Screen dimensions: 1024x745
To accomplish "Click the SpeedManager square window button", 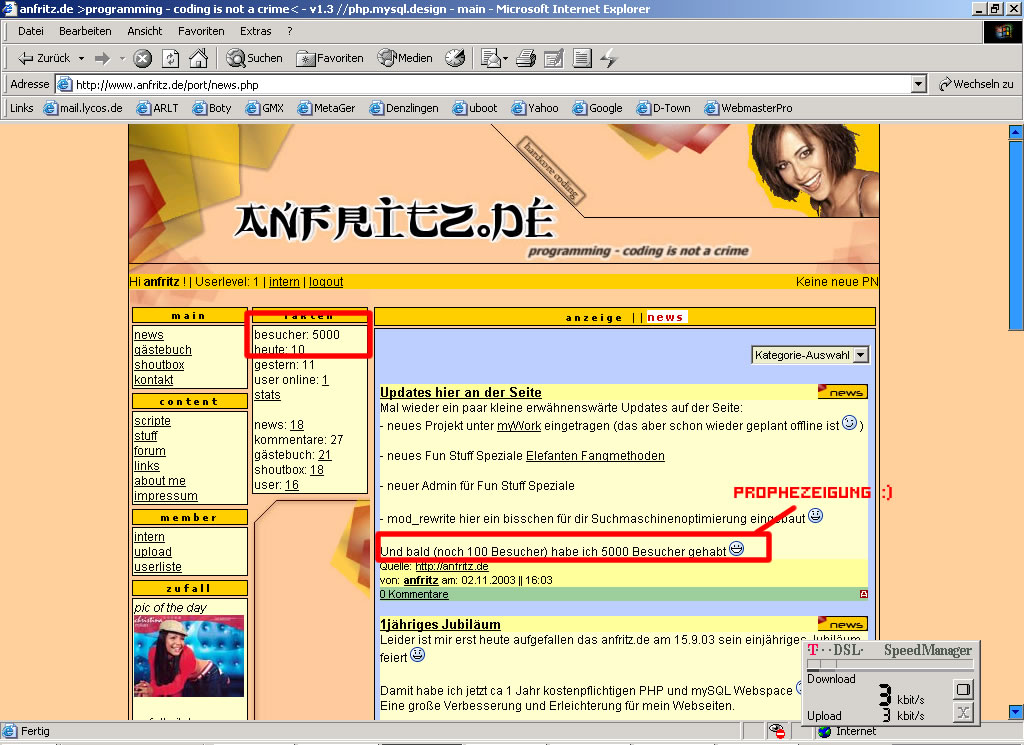I will pos(963,690).
